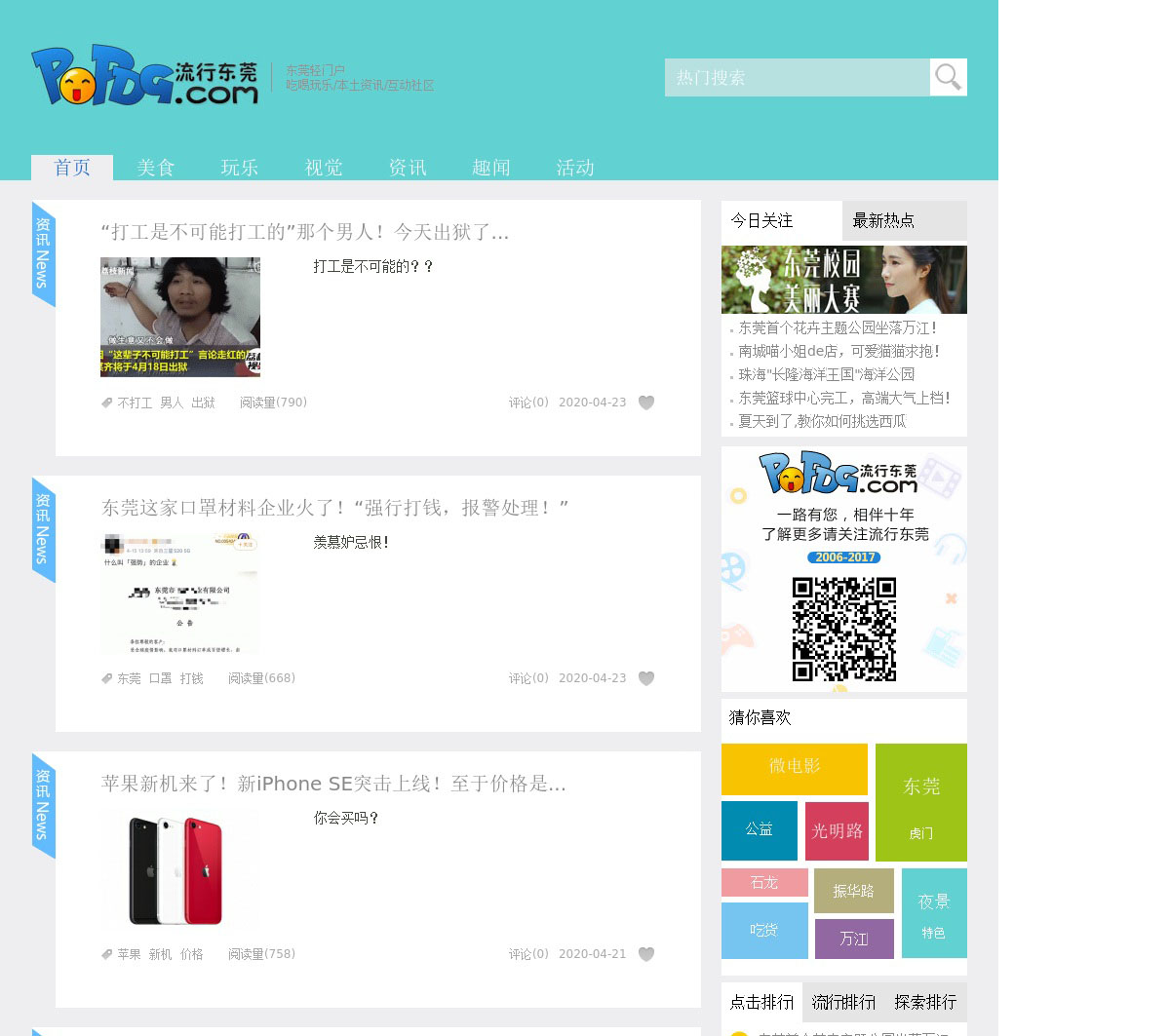Open the 东莞校园美丽大赛 banner

[x=844, y=280]
